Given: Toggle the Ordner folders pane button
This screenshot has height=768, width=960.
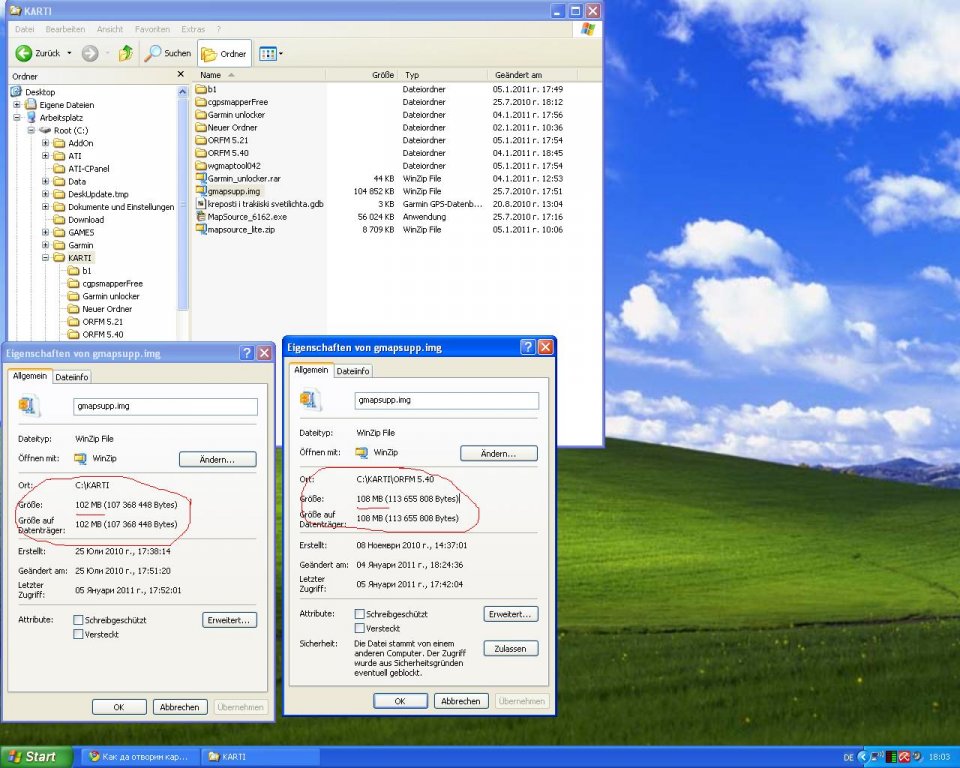Looking at the screenshot, I should point(224,53).
